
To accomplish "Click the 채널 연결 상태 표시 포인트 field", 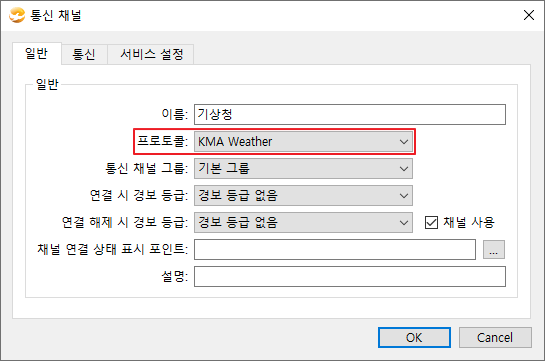I will pos(335,249).
